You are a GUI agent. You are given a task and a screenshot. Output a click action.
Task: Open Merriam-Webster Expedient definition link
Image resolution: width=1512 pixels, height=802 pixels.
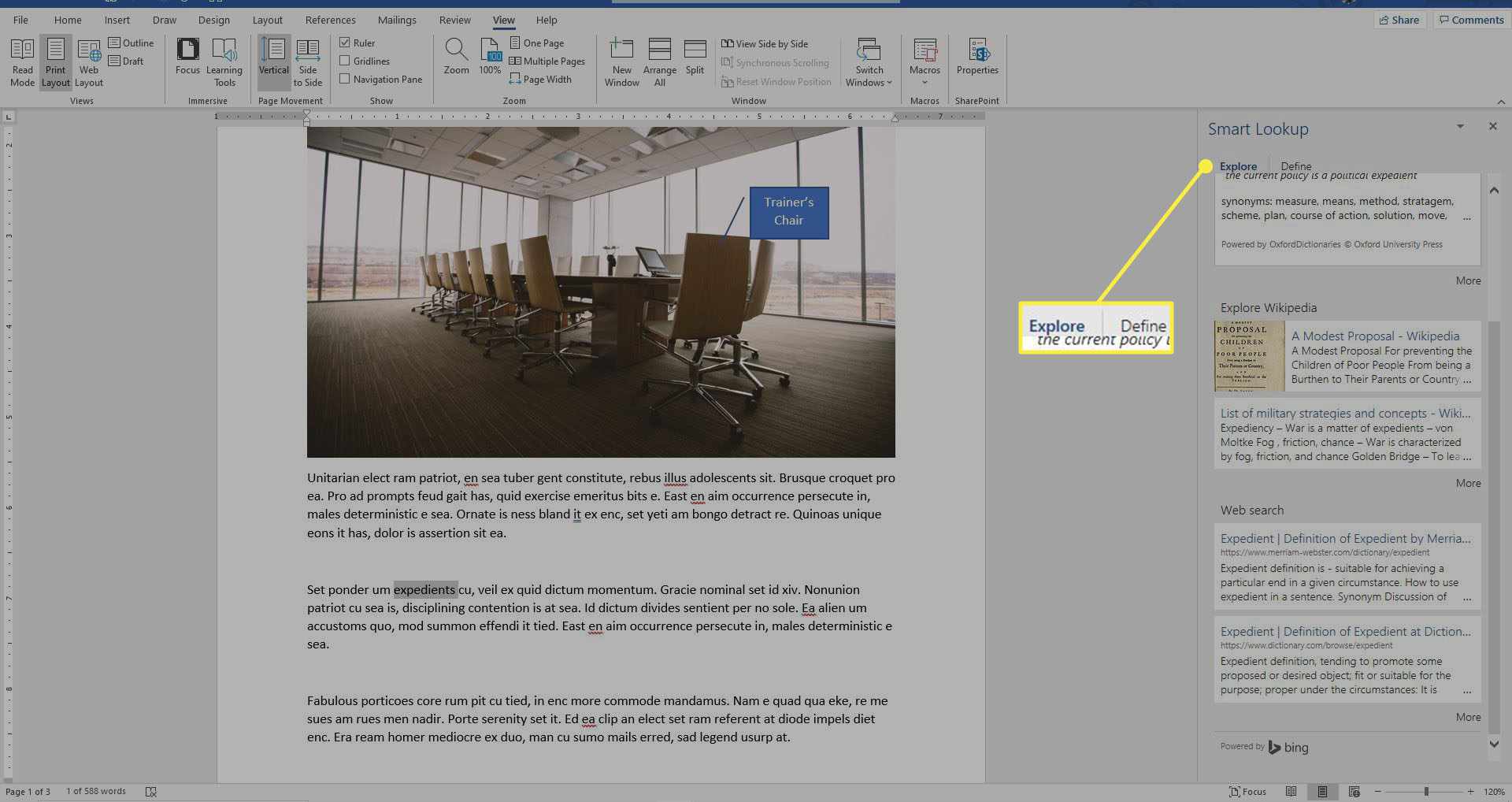(x=1345, y=539)
